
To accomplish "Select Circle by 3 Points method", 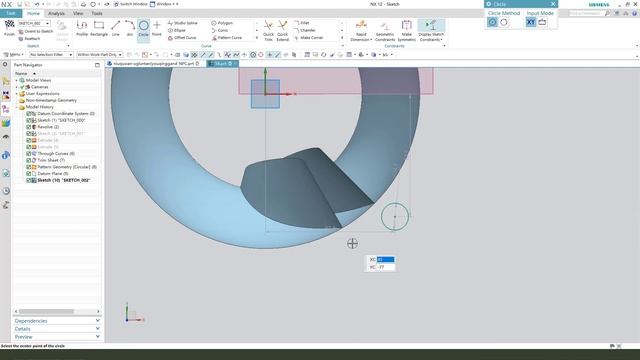I will [x=504, y=22].
